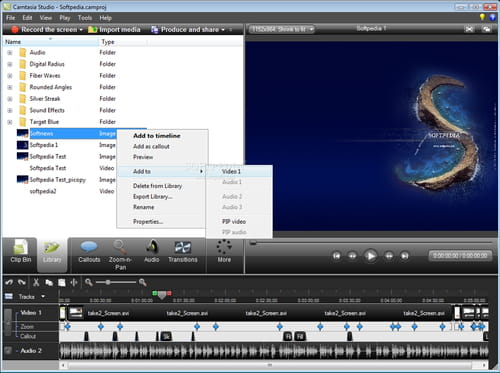Open the Produce and share dropdown arrow

pyautogui.click(x=223, y=30)
